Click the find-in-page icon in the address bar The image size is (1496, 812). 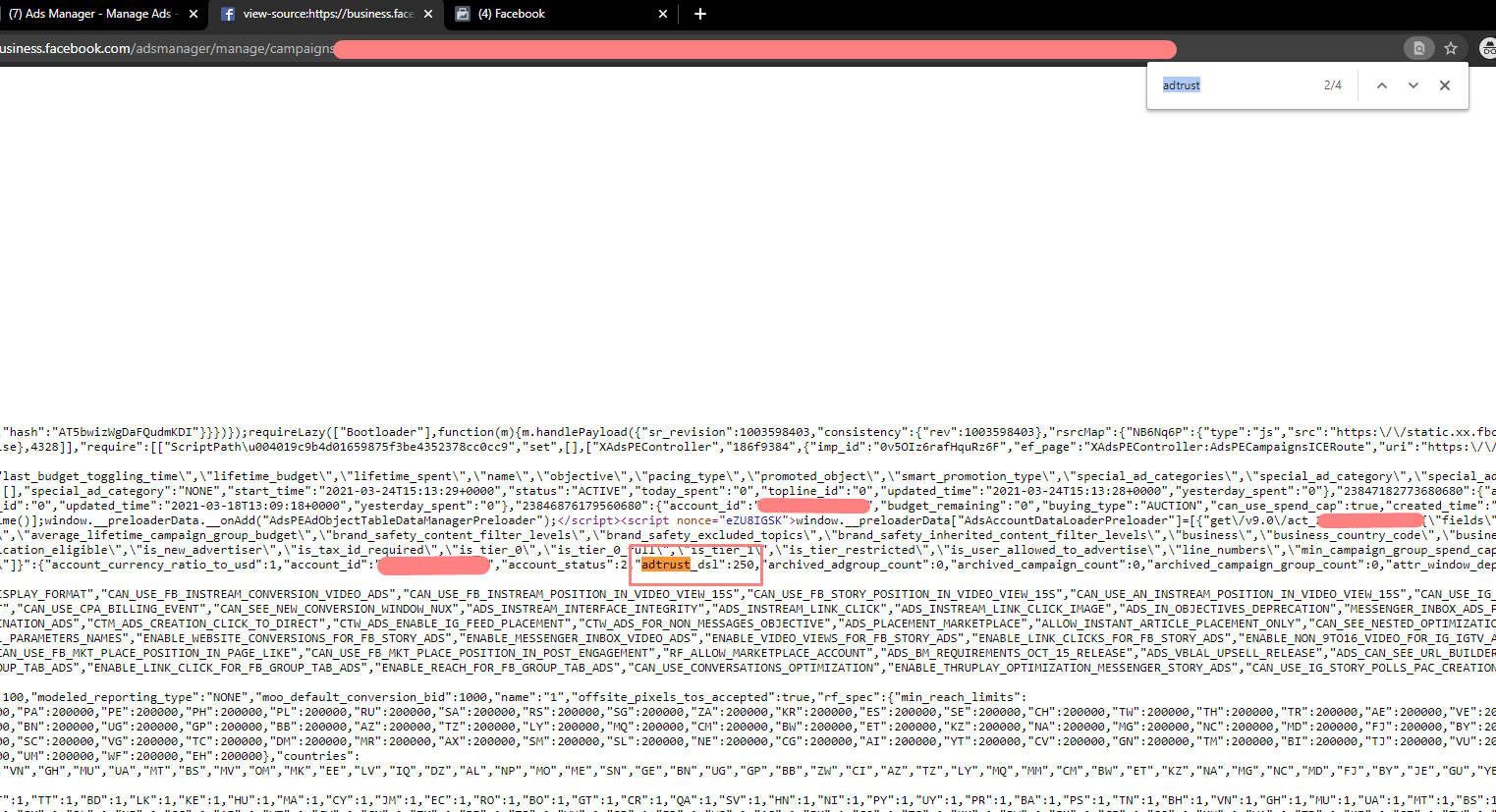tap(1418, 48)
